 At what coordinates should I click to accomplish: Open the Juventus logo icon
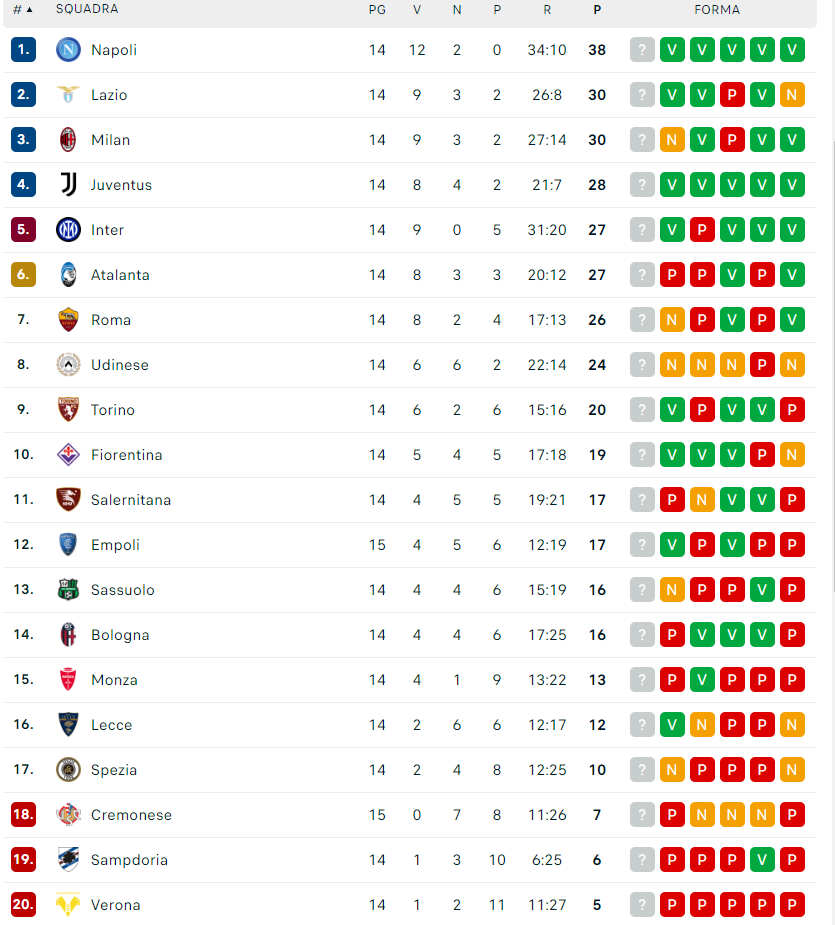(x=68, y=185)
